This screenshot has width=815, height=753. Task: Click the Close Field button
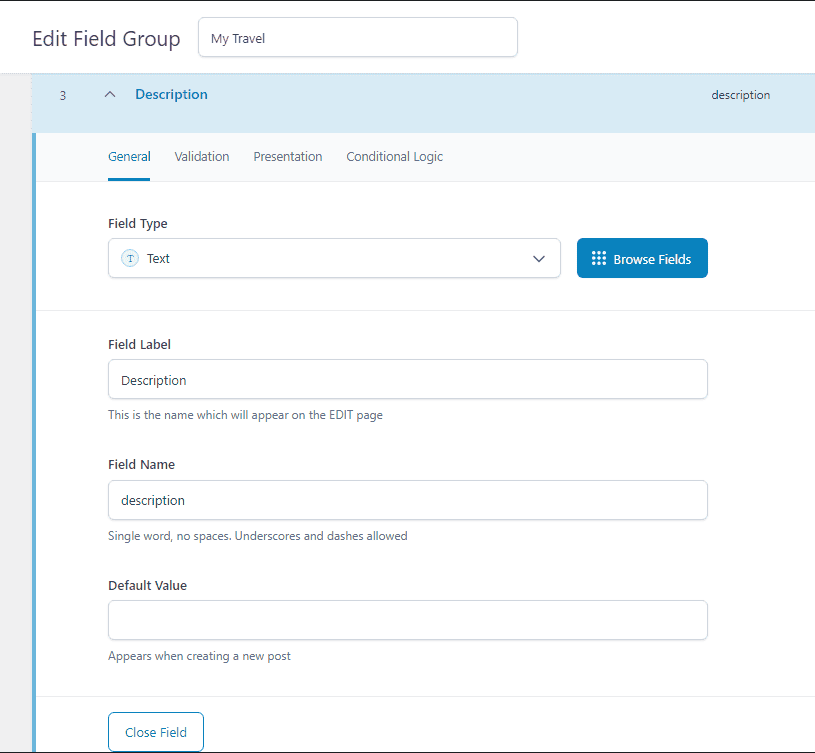(x=156, y=732)
